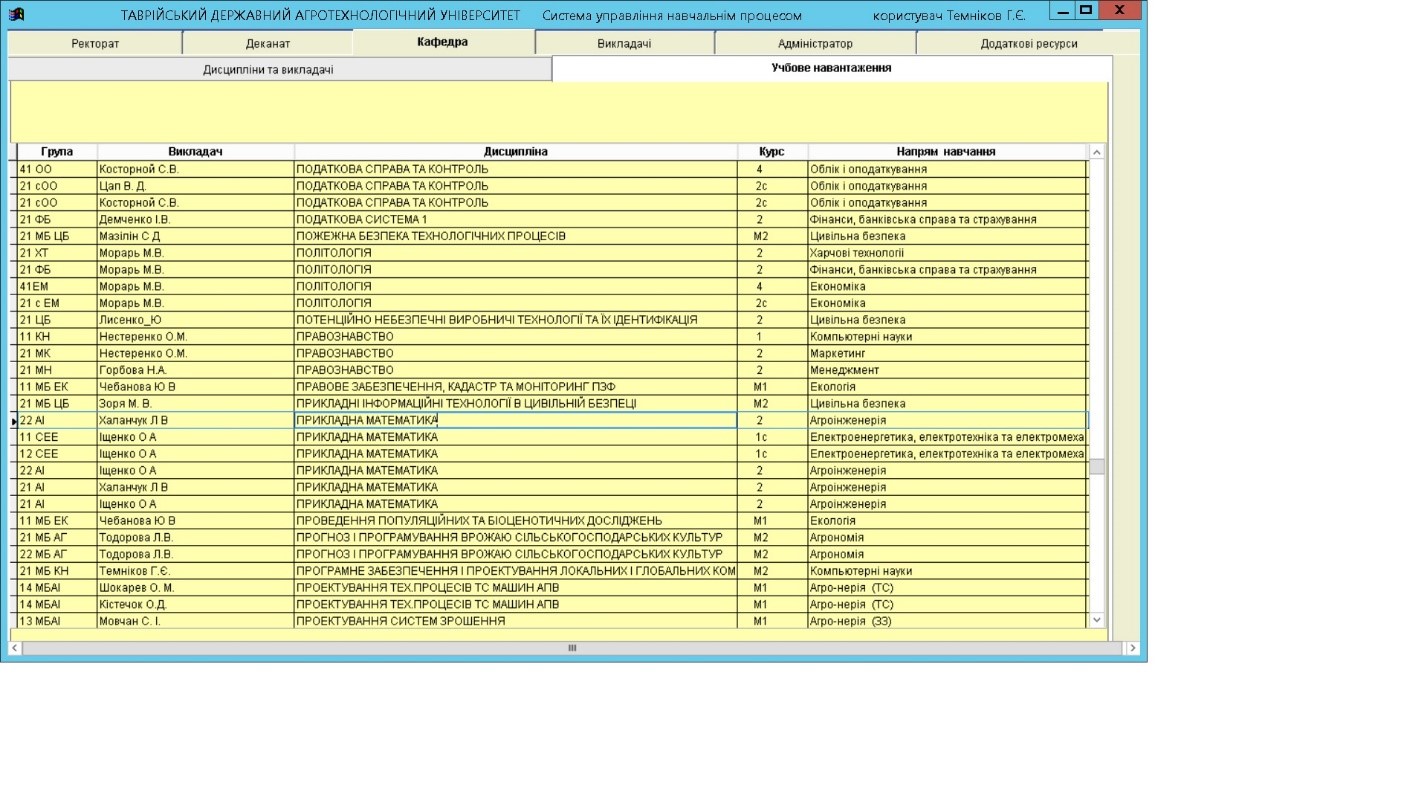
Task: Click the vertical scrollbar down arrow
Action: pyautogui.click(x=1096, y=620)
